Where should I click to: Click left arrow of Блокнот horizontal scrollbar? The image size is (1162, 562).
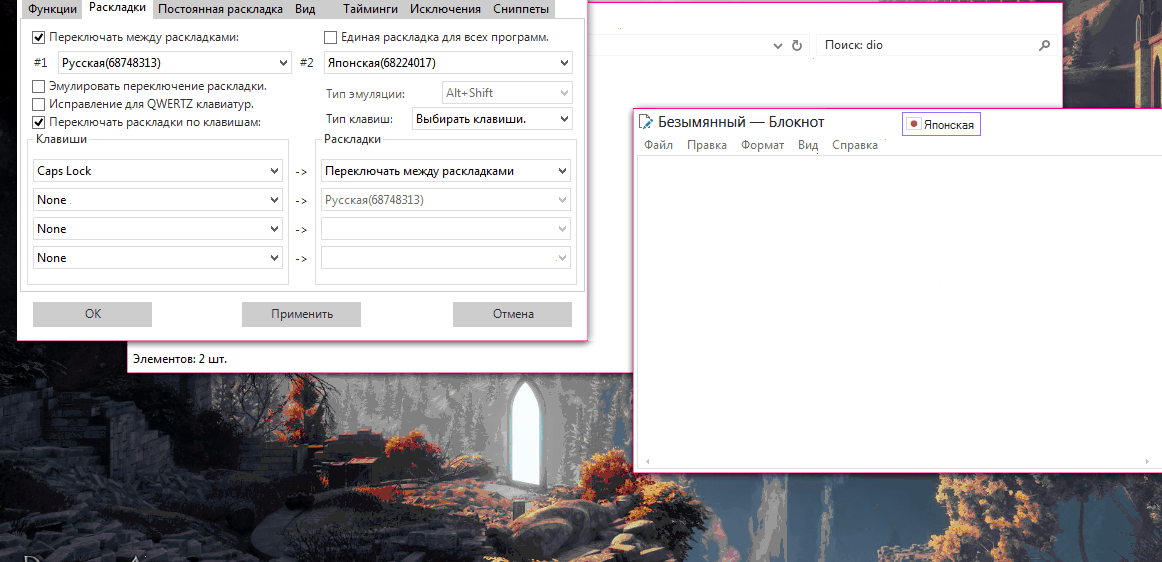coord(647,461)
